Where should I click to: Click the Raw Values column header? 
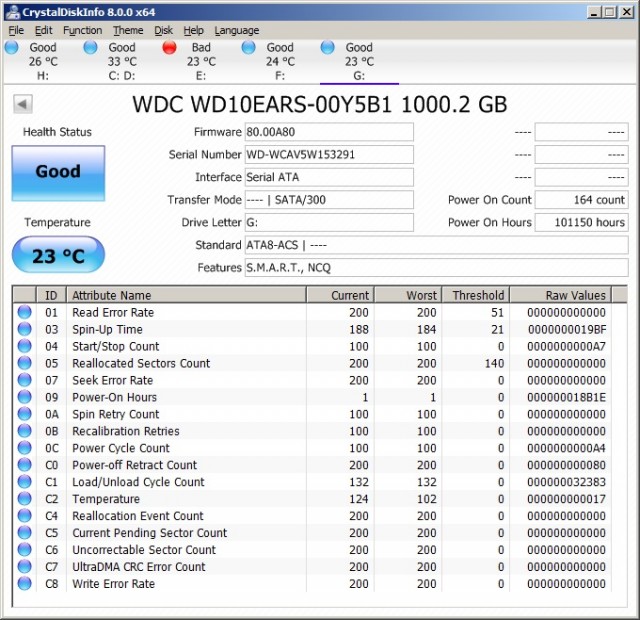click(561, 295)
